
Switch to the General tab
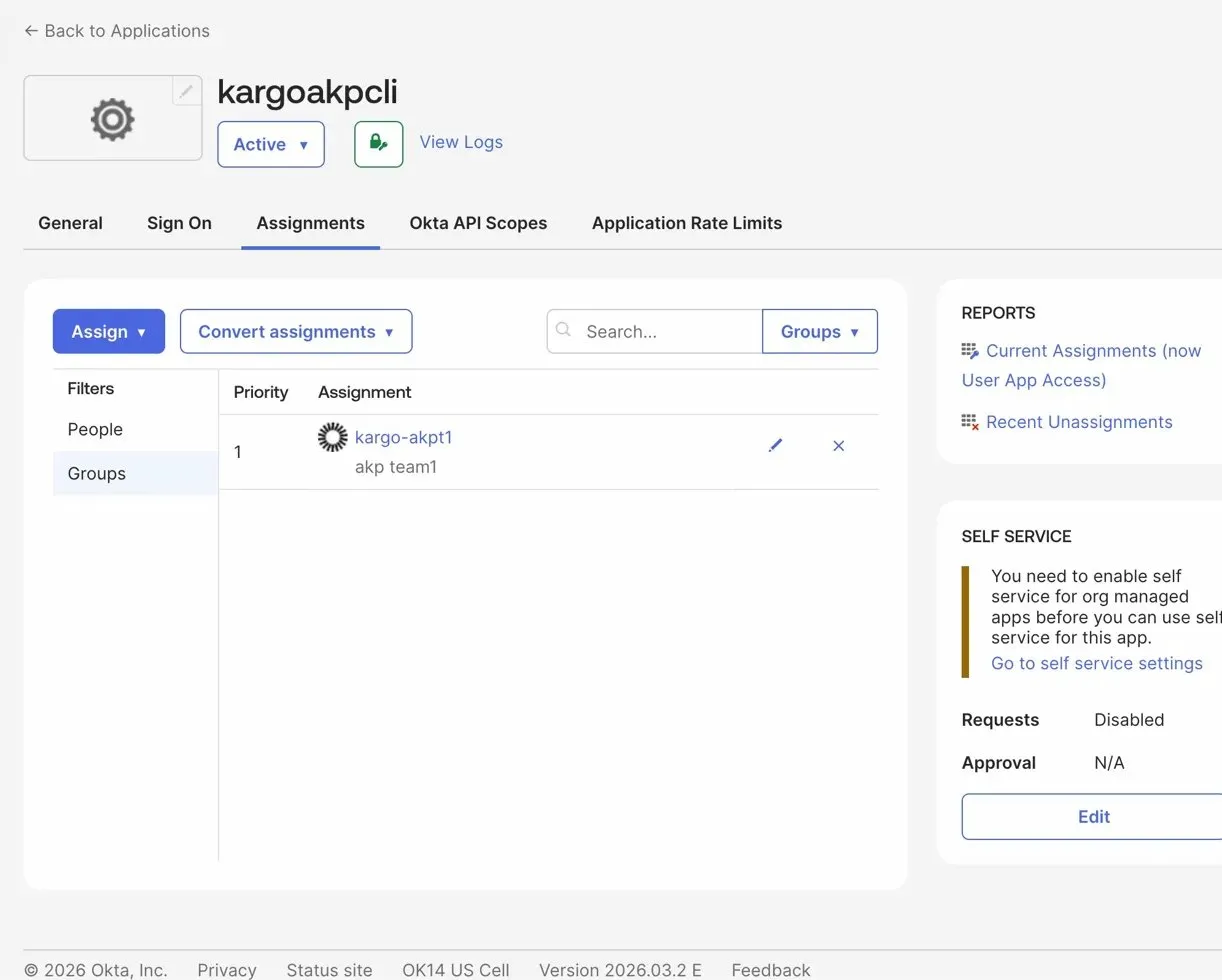70,223
